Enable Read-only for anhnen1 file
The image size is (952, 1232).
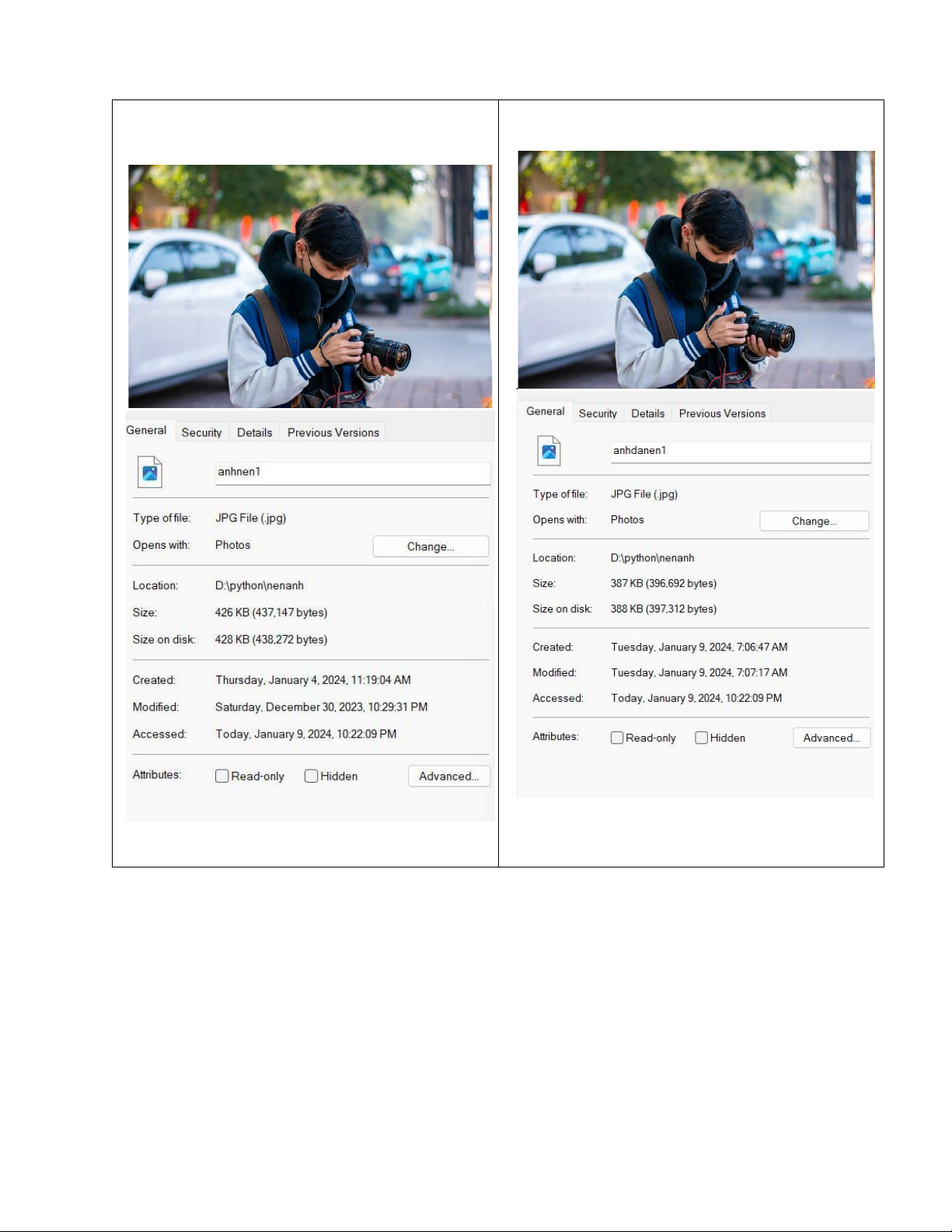(222, 776)
